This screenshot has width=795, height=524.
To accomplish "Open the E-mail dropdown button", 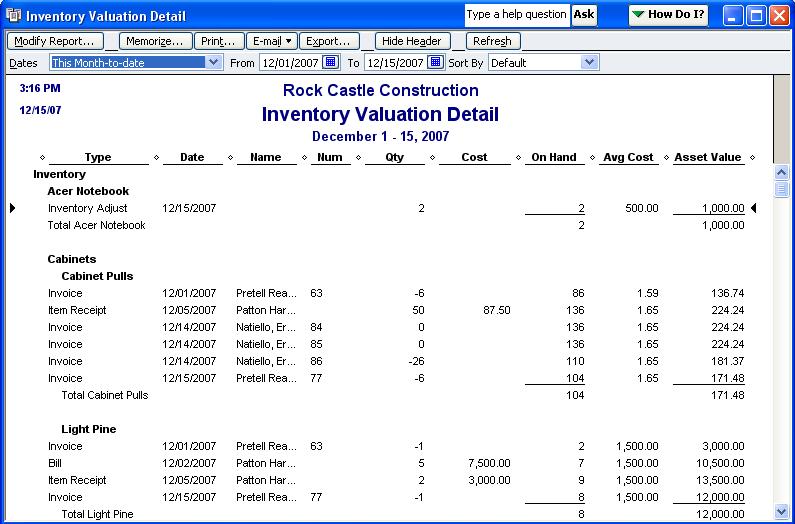I will [x=273, y=41].
